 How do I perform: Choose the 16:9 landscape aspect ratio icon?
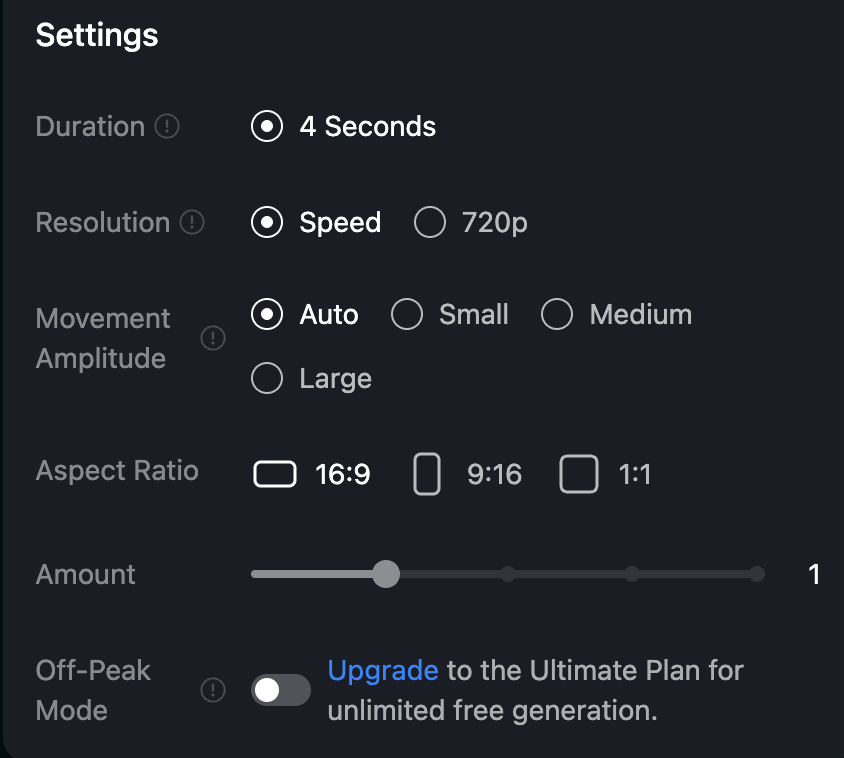pyautogui.click(x=275, y=473)
